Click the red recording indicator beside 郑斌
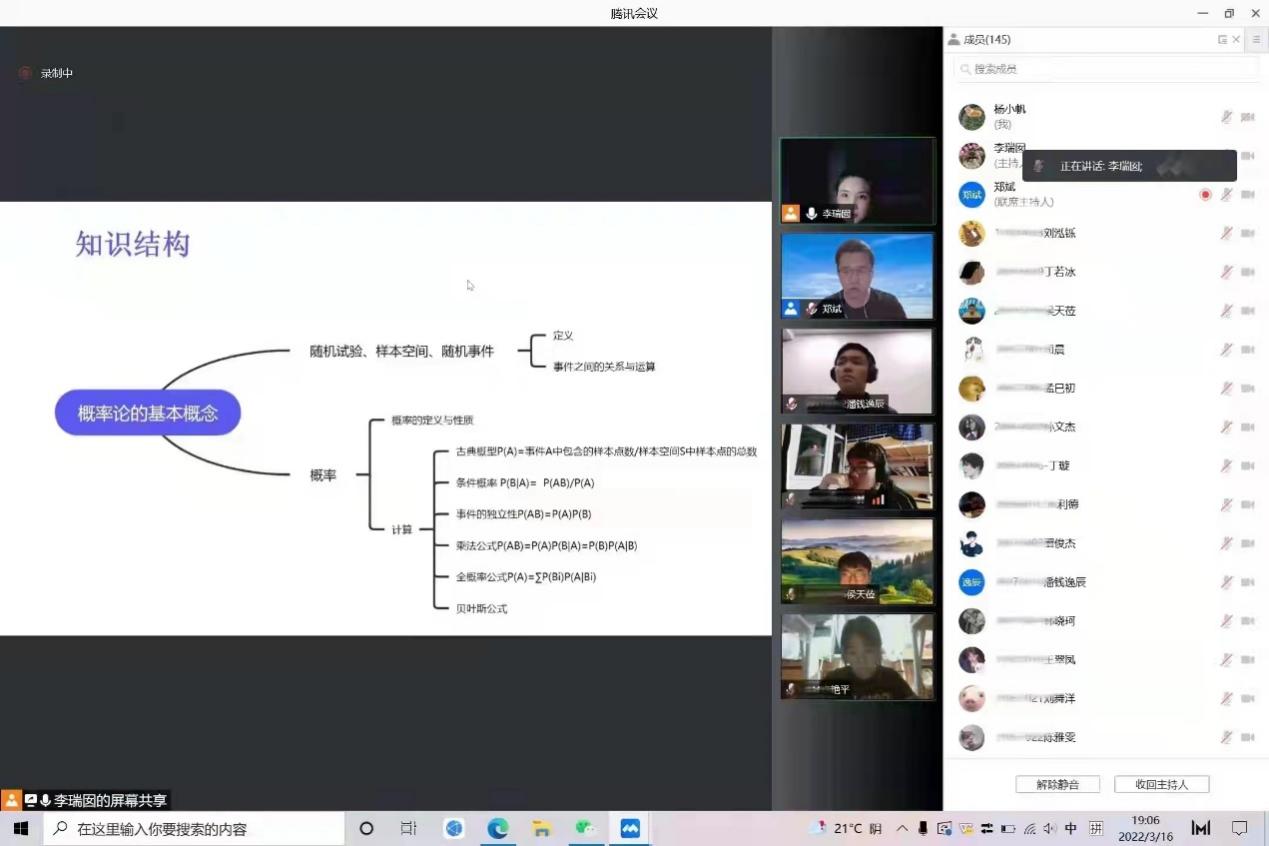 1205,194
